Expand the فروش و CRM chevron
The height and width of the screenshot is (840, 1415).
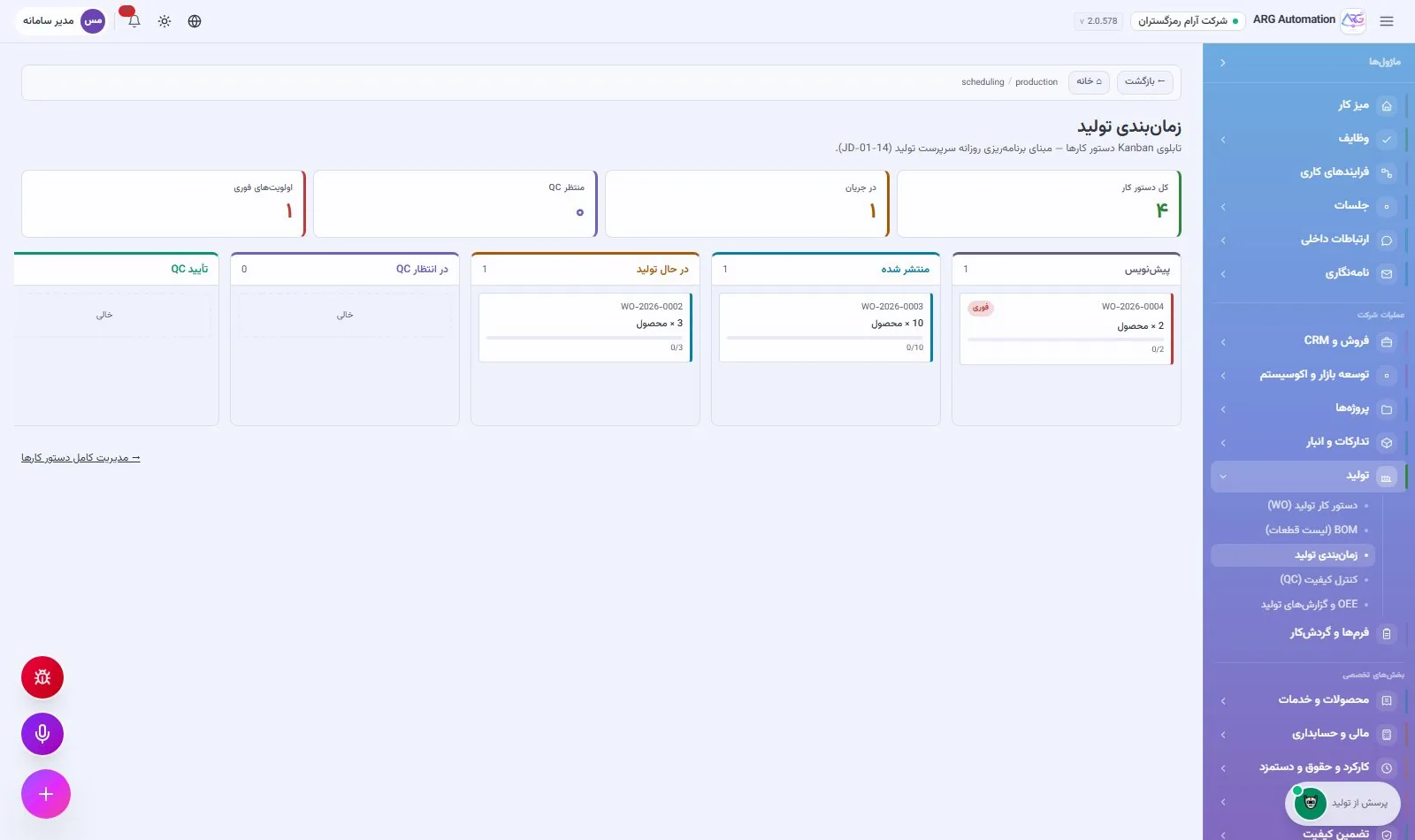click(1223, 341)
